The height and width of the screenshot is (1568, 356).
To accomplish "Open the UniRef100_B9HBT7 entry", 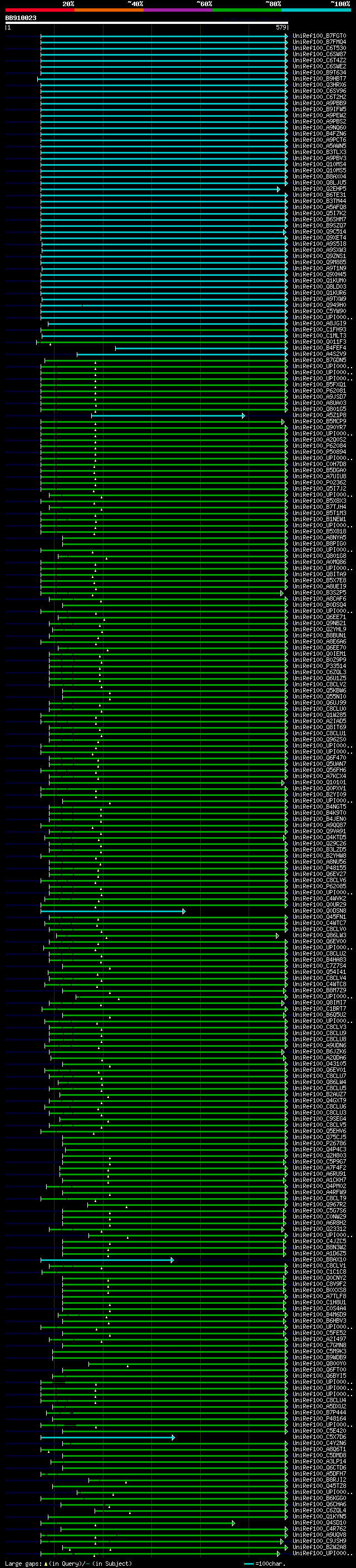I will click(319, 78).
